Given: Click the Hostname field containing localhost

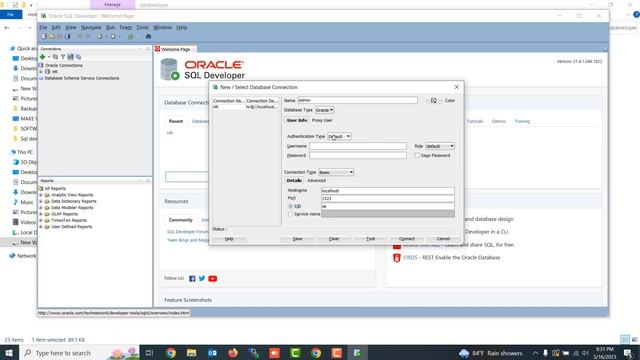Looking at the screenshot, I should point(388,191).
